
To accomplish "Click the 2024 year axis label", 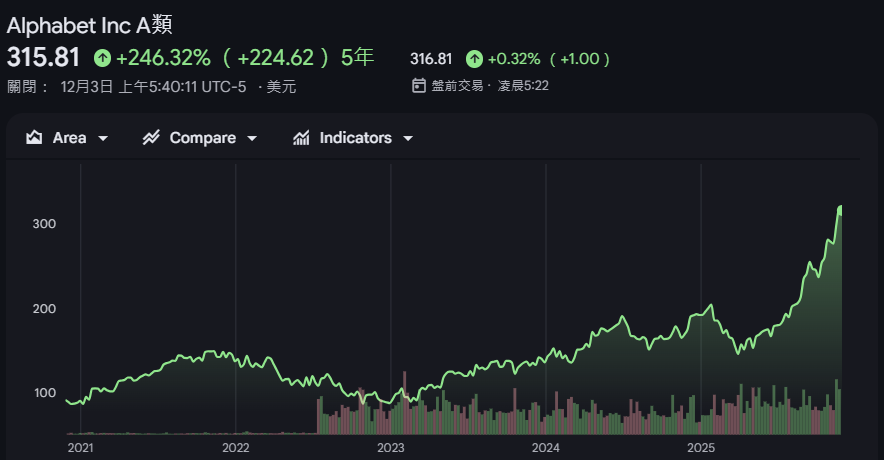I will click(x=546, y=448).
